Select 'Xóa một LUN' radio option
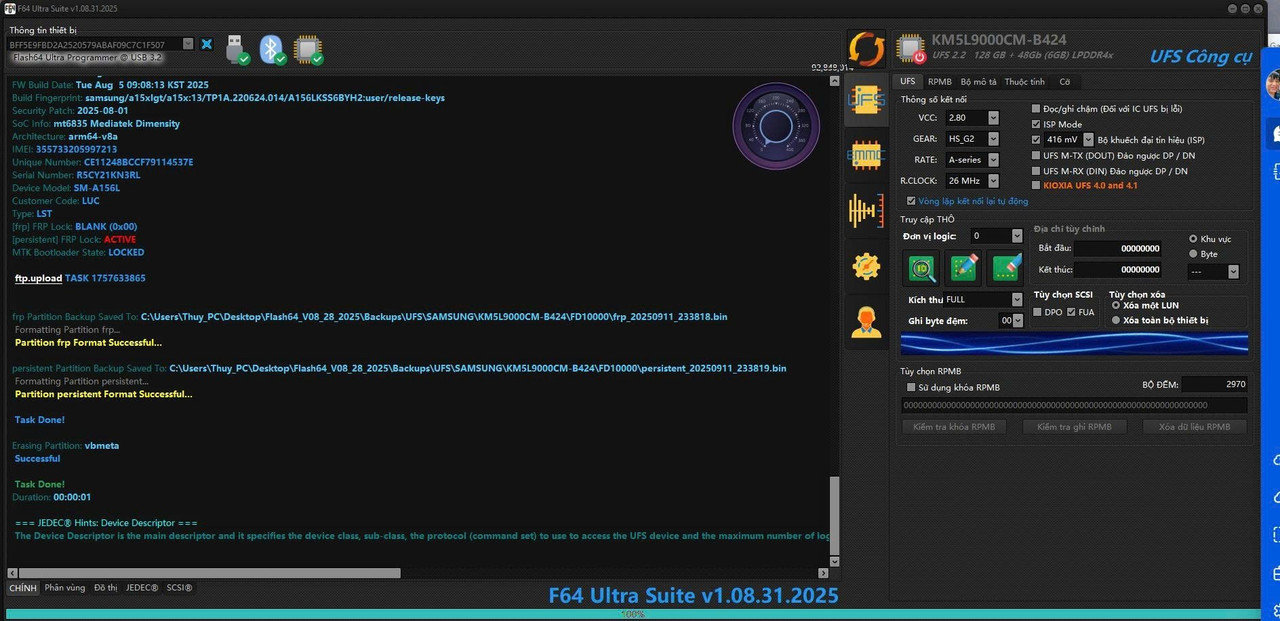This screenshot has width=1280, height=621. 1116,305
